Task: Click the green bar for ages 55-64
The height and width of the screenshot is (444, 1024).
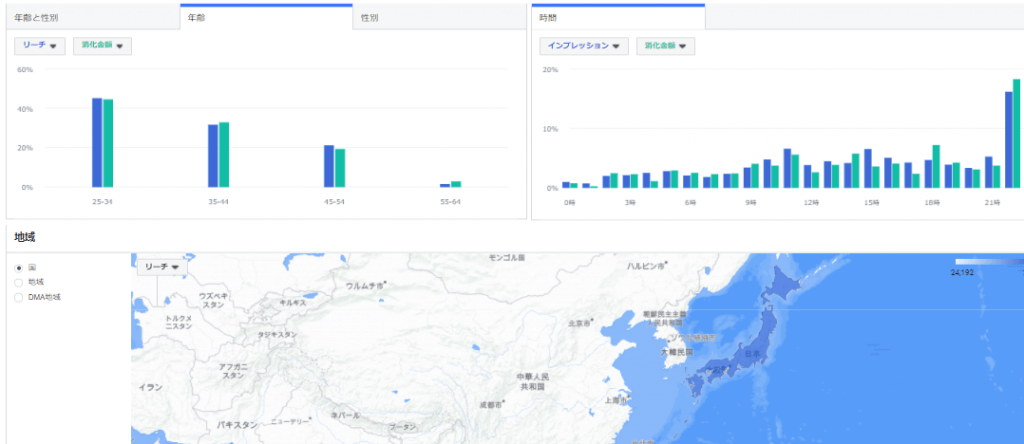Action: pyautogui.click(x=456, y=184)
